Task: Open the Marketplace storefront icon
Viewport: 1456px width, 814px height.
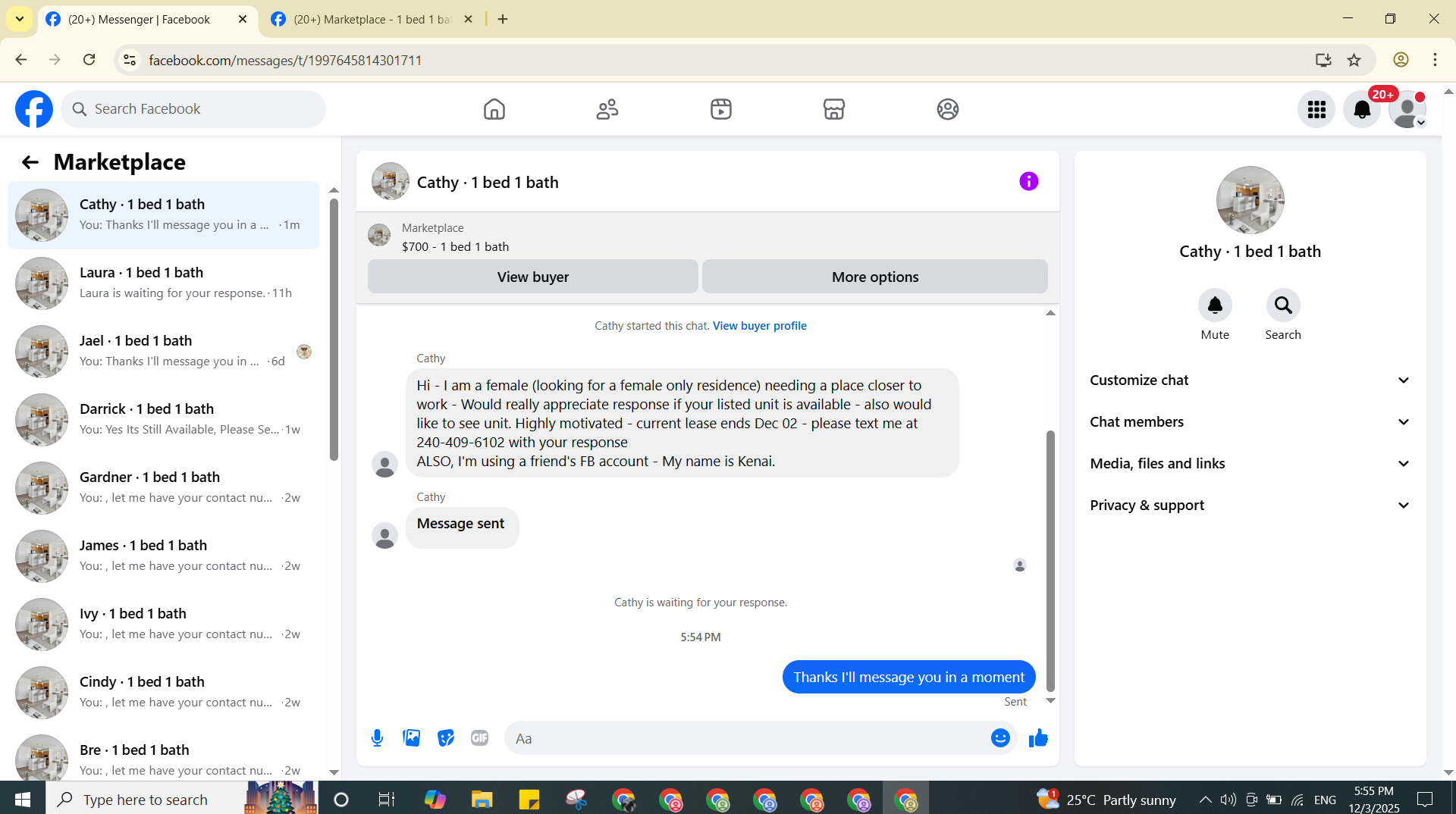Action: pyautogui.click(x=834, y=109)
